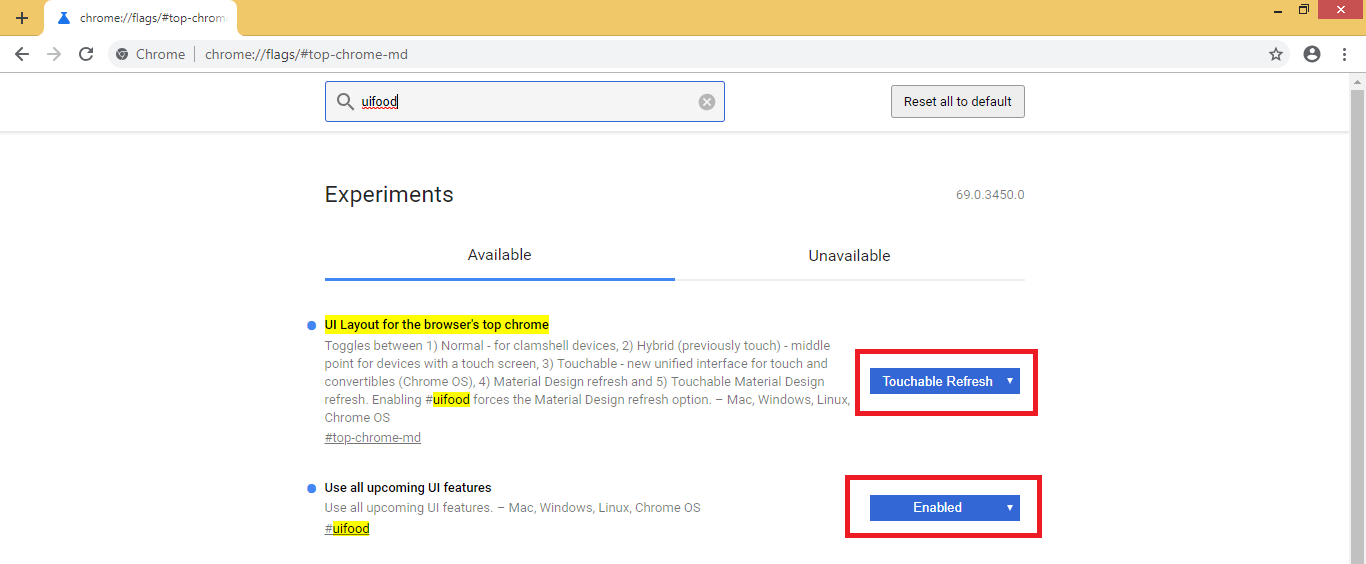1366x564 pixels.
Task: Open the #top-chrome-md anchor link
Action: (373, 438)
